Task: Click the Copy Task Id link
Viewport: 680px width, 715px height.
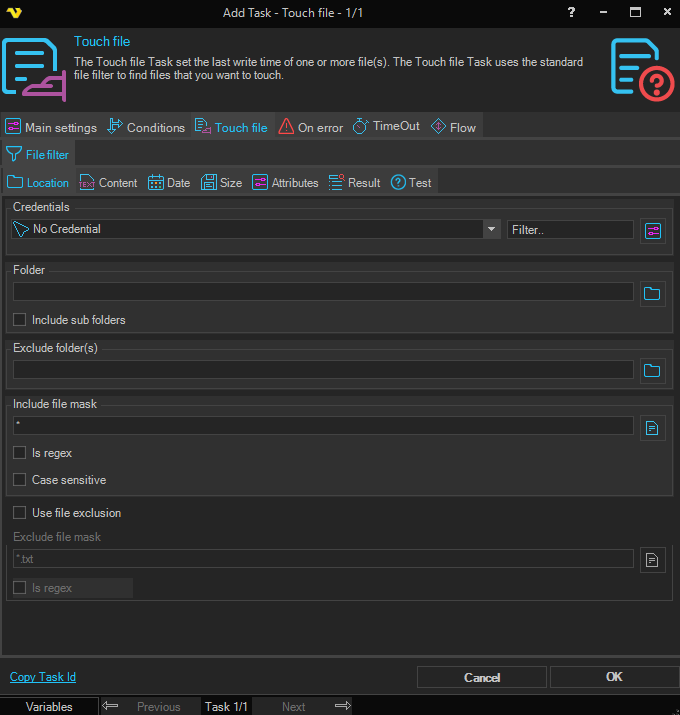Action: [43, 677]
